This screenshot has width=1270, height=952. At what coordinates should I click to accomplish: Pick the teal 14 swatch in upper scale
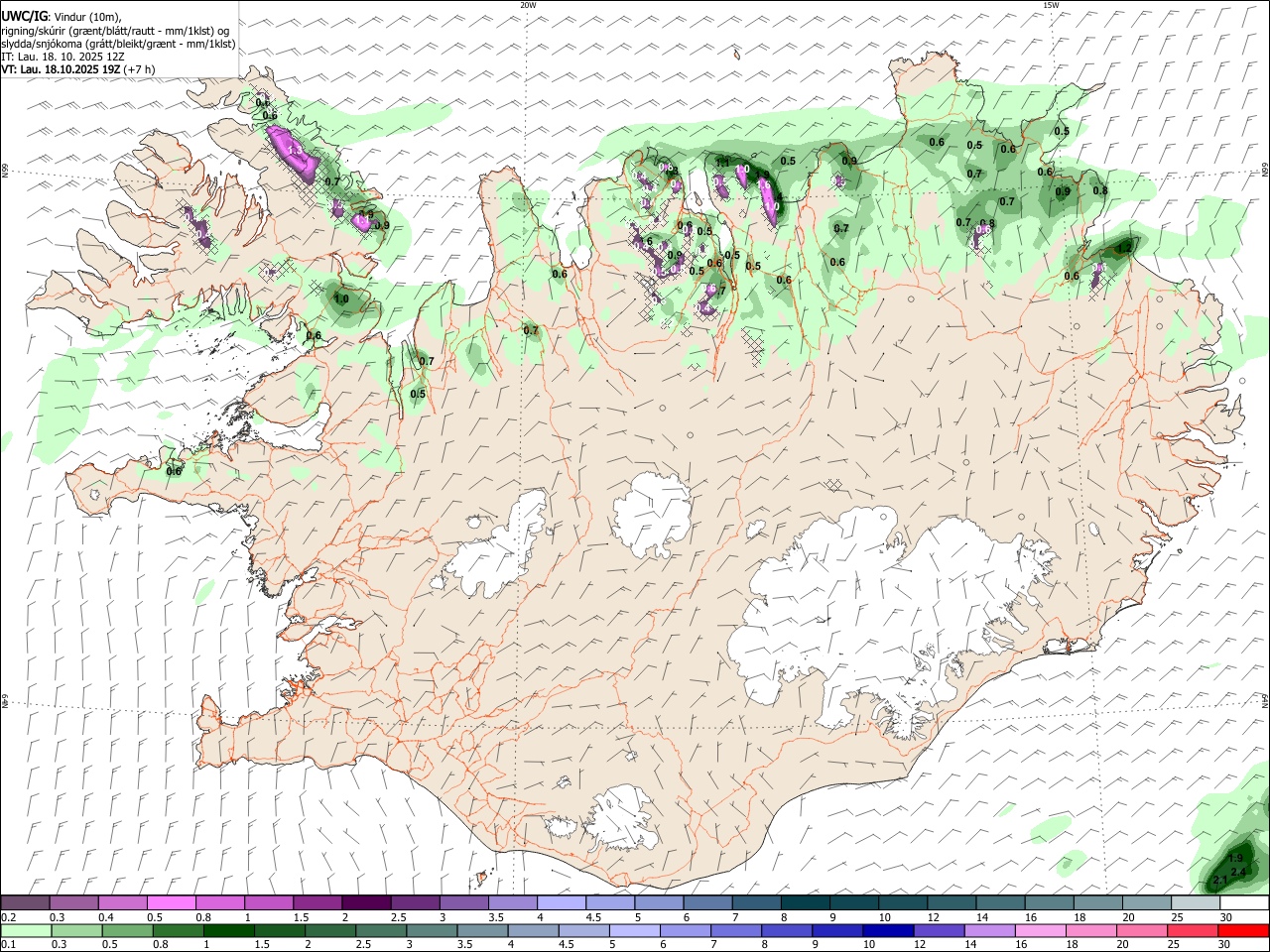click(x=1000, y=903)
